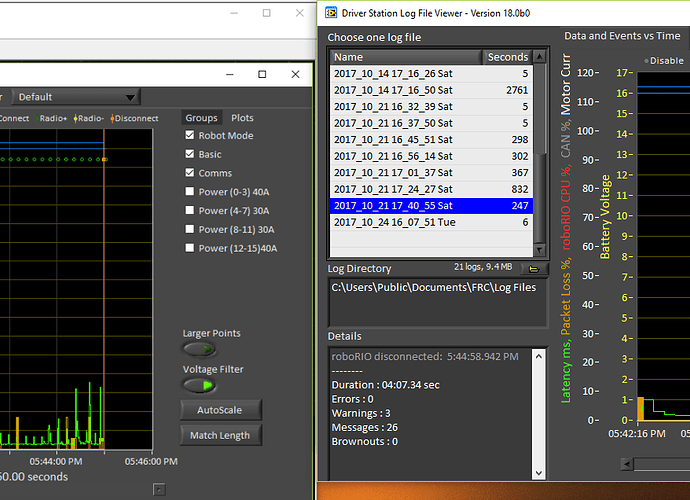690x500 pixels.
Task: Enable Power (0-3) 40A checkbox
Action: 190,191
